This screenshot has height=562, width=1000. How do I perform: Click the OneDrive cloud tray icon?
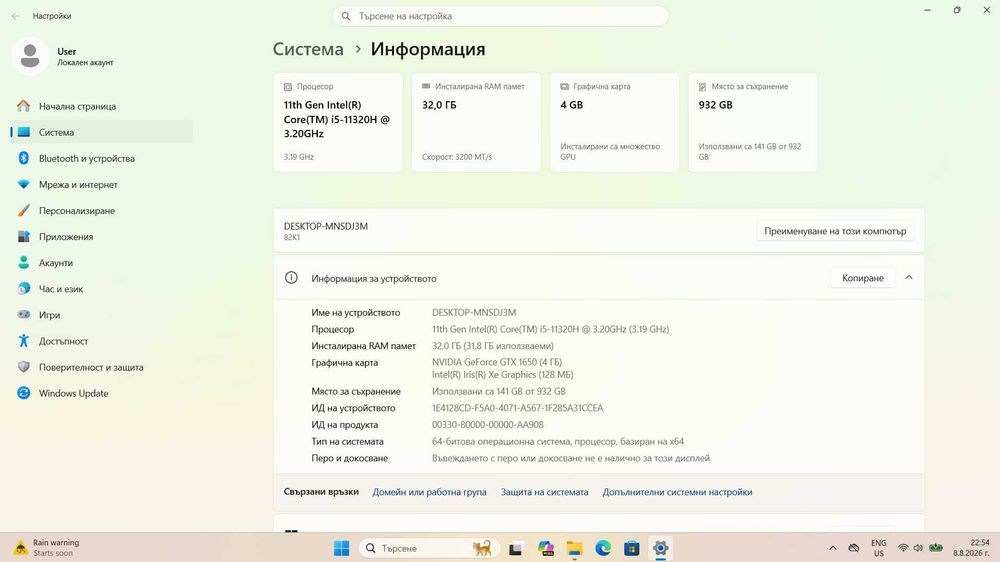pyautogui.click(x=854, y=548)
